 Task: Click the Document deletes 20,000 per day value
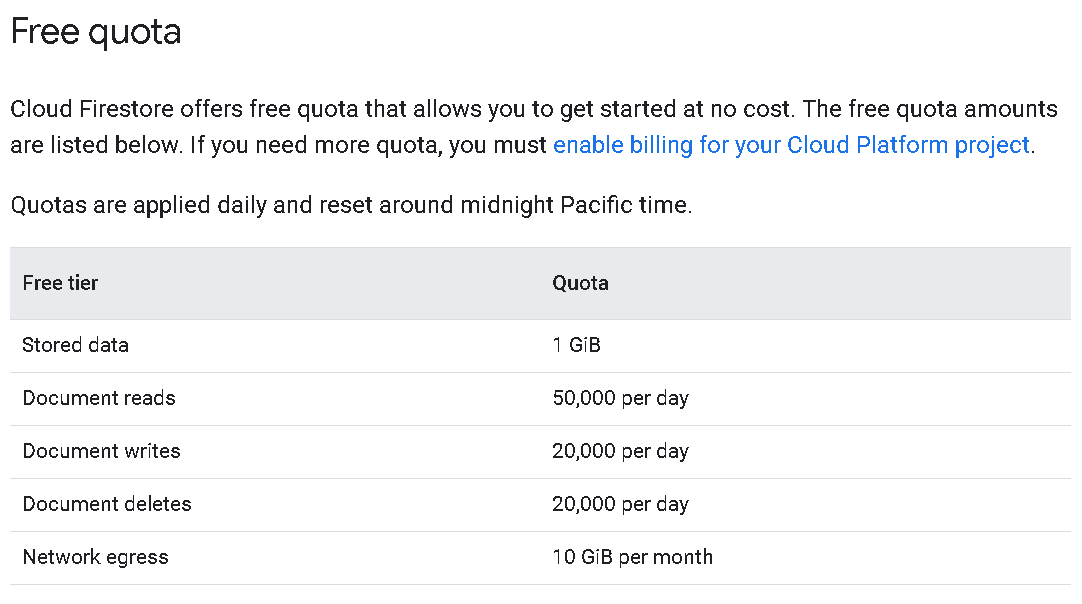click(620, 504)
